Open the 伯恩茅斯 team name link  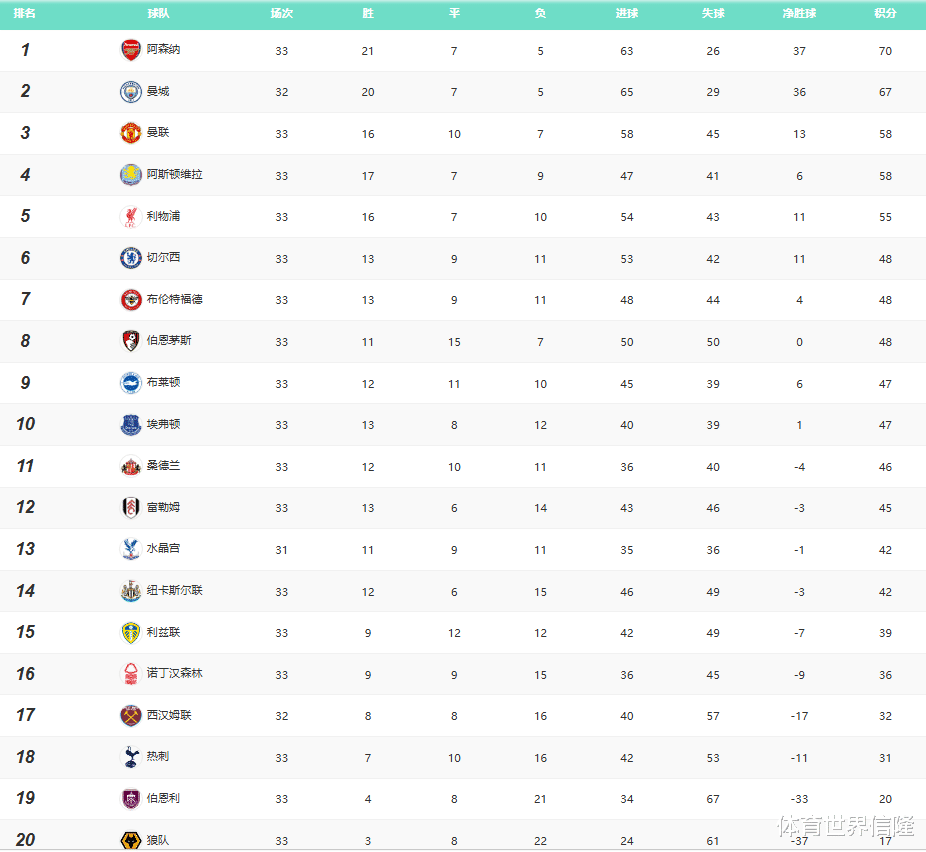pyautogui.click(x=169, y=341)
